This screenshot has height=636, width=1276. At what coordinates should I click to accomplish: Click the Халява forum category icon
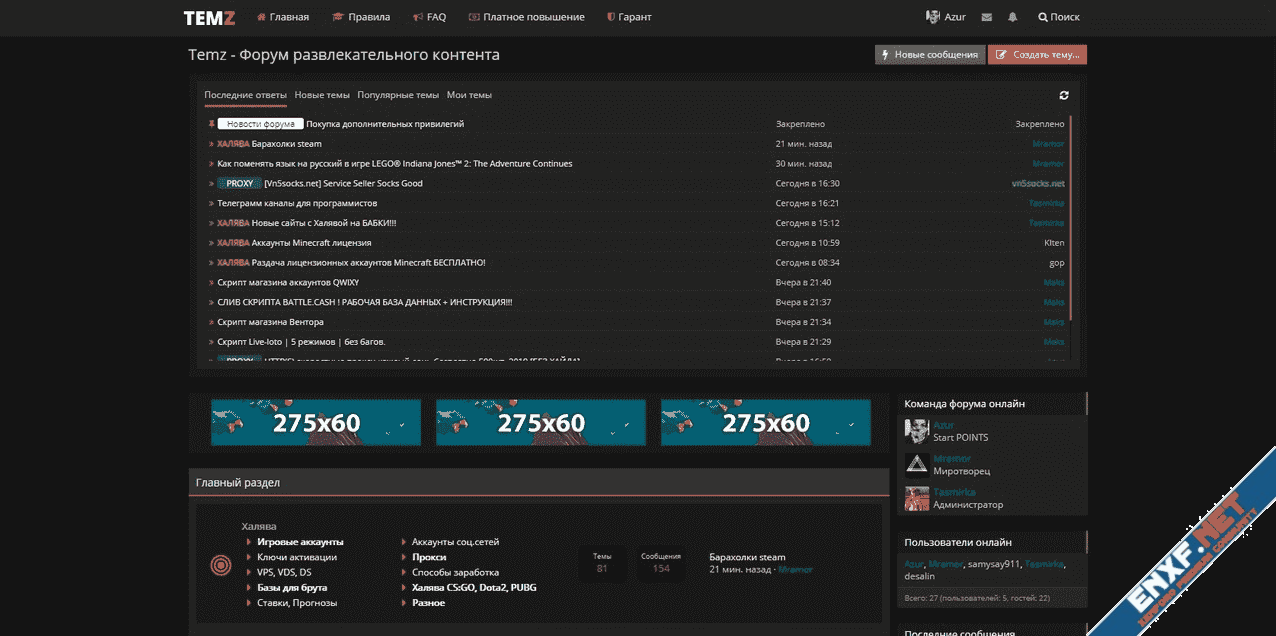[x=221, y=566]
